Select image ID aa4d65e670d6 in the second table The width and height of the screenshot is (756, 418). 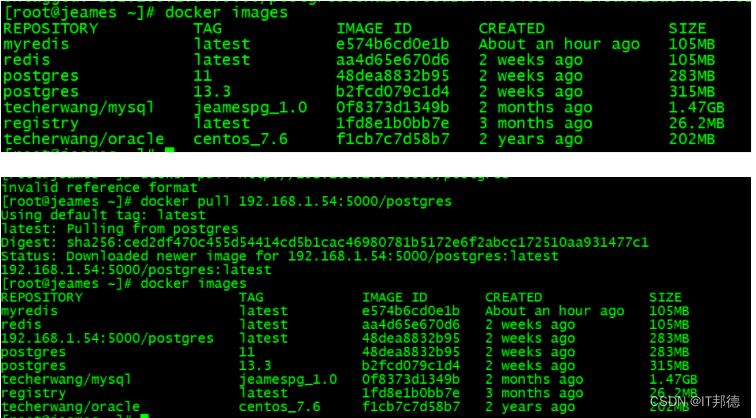(411, 325)
